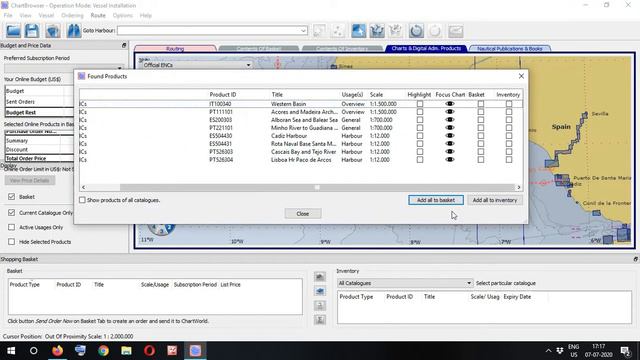
Task: Switch to Nautical Publications & Books tab
Action: tap(510, 49)
